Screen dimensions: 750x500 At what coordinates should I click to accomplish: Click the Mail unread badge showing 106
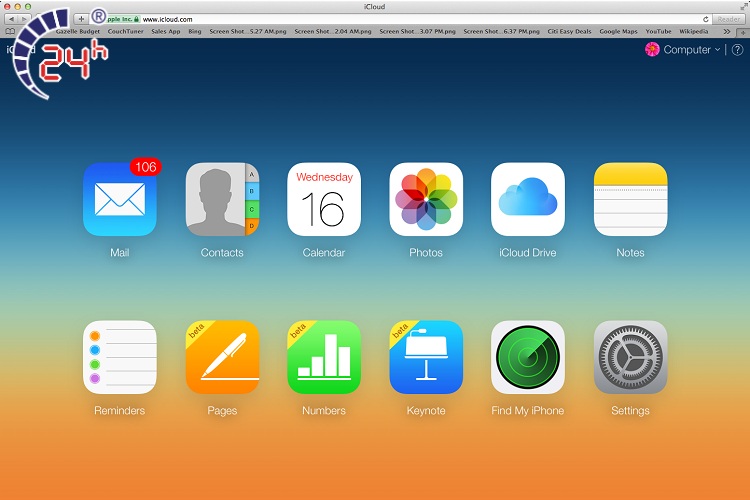click(x=145, y=167)
